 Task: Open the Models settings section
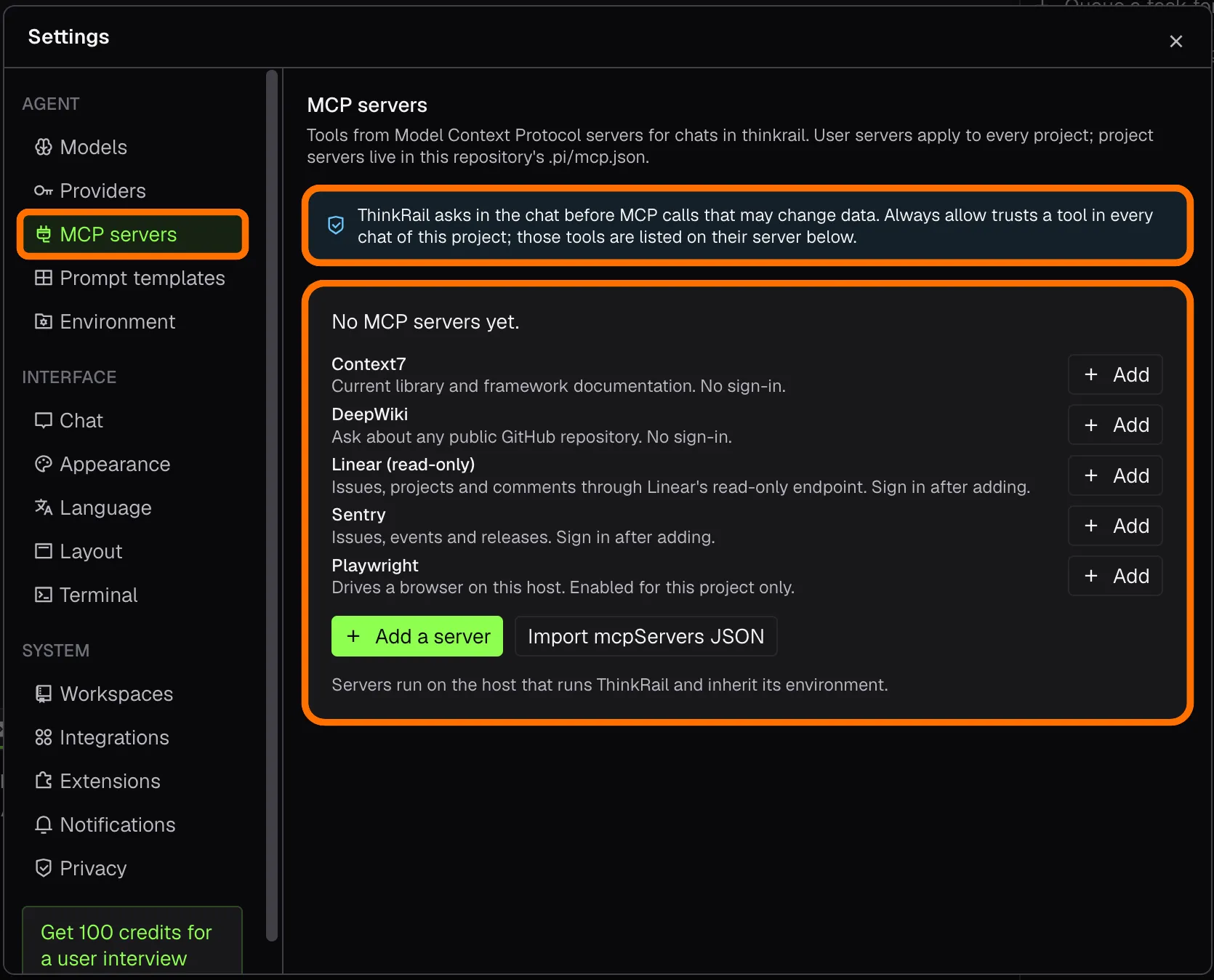tap(132, 147)
